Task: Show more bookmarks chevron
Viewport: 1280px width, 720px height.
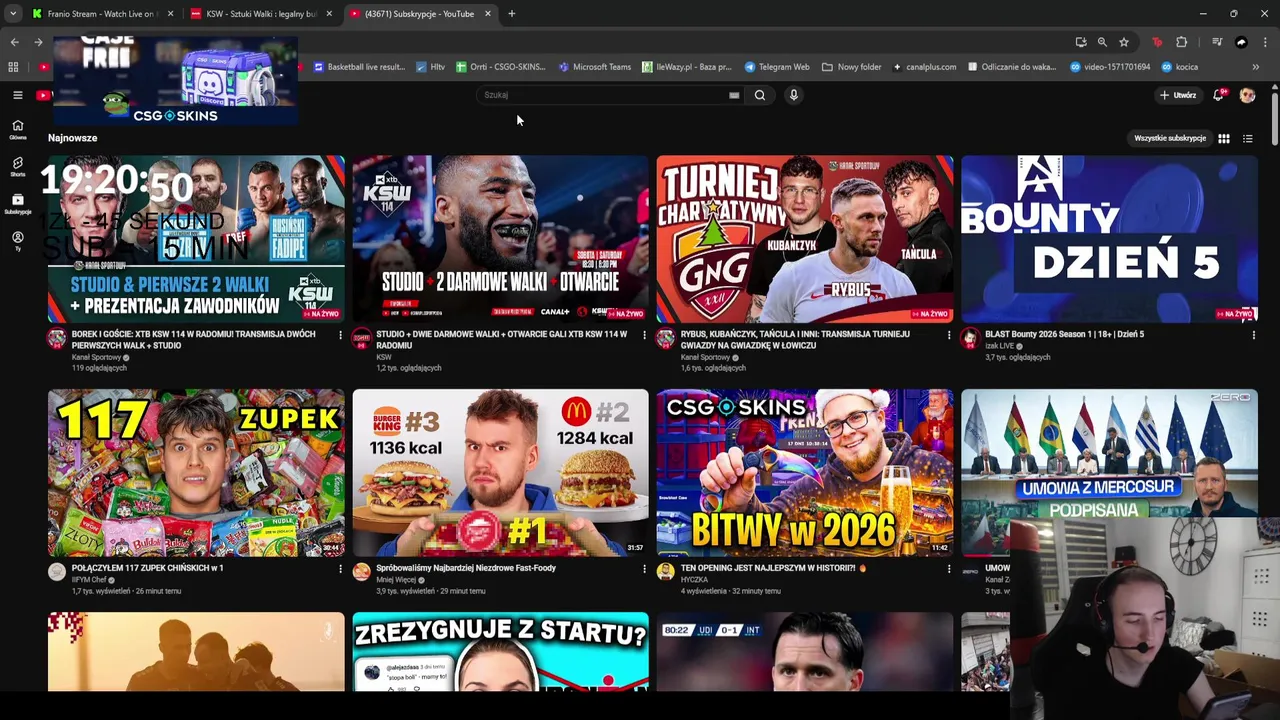Action: (x=1255, y=67)
